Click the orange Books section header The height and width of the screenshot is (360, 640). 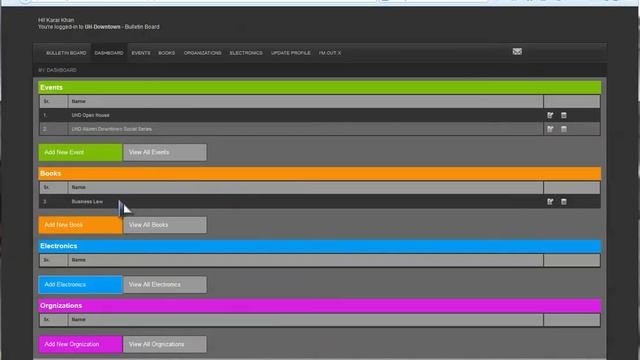coord(320,173)
